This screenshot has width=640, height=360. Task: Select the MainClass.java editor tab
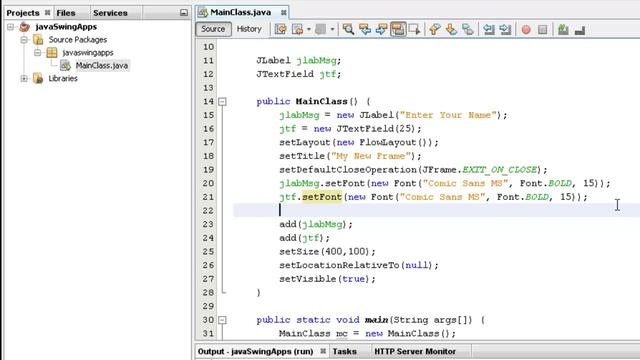[x=240, y=12]
